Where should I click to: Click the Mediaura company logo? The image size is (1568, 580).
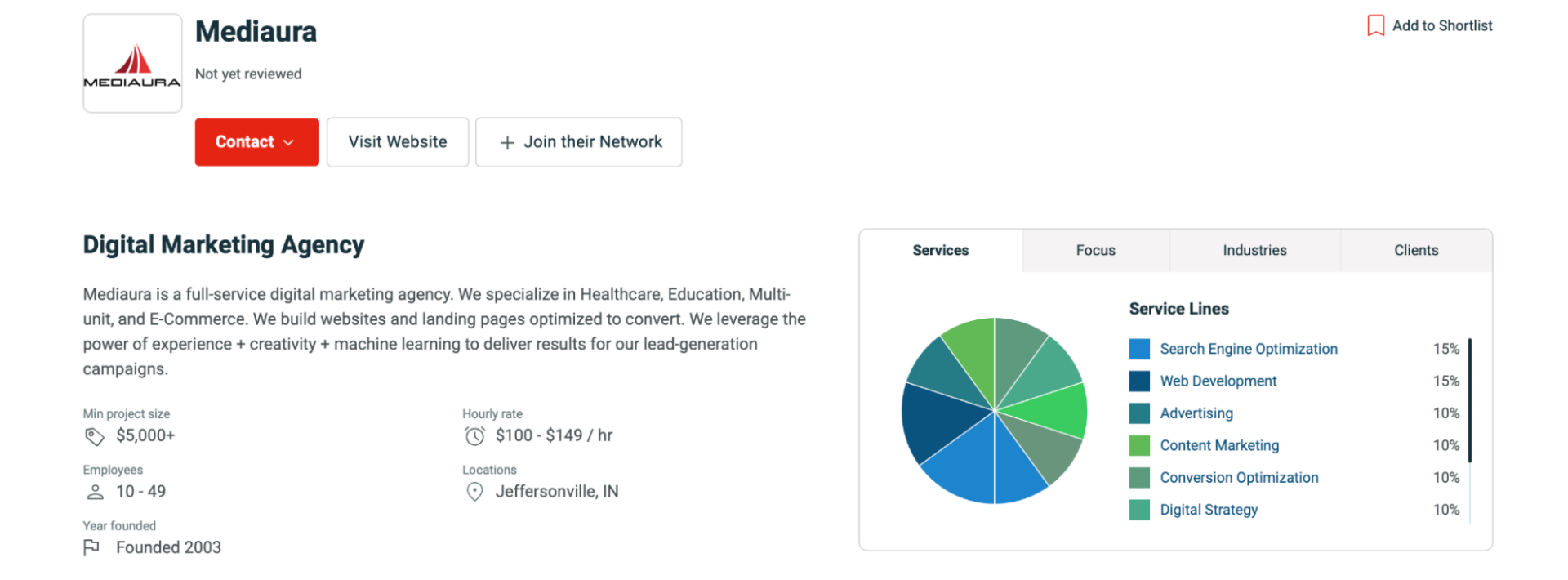click(132, 63)
